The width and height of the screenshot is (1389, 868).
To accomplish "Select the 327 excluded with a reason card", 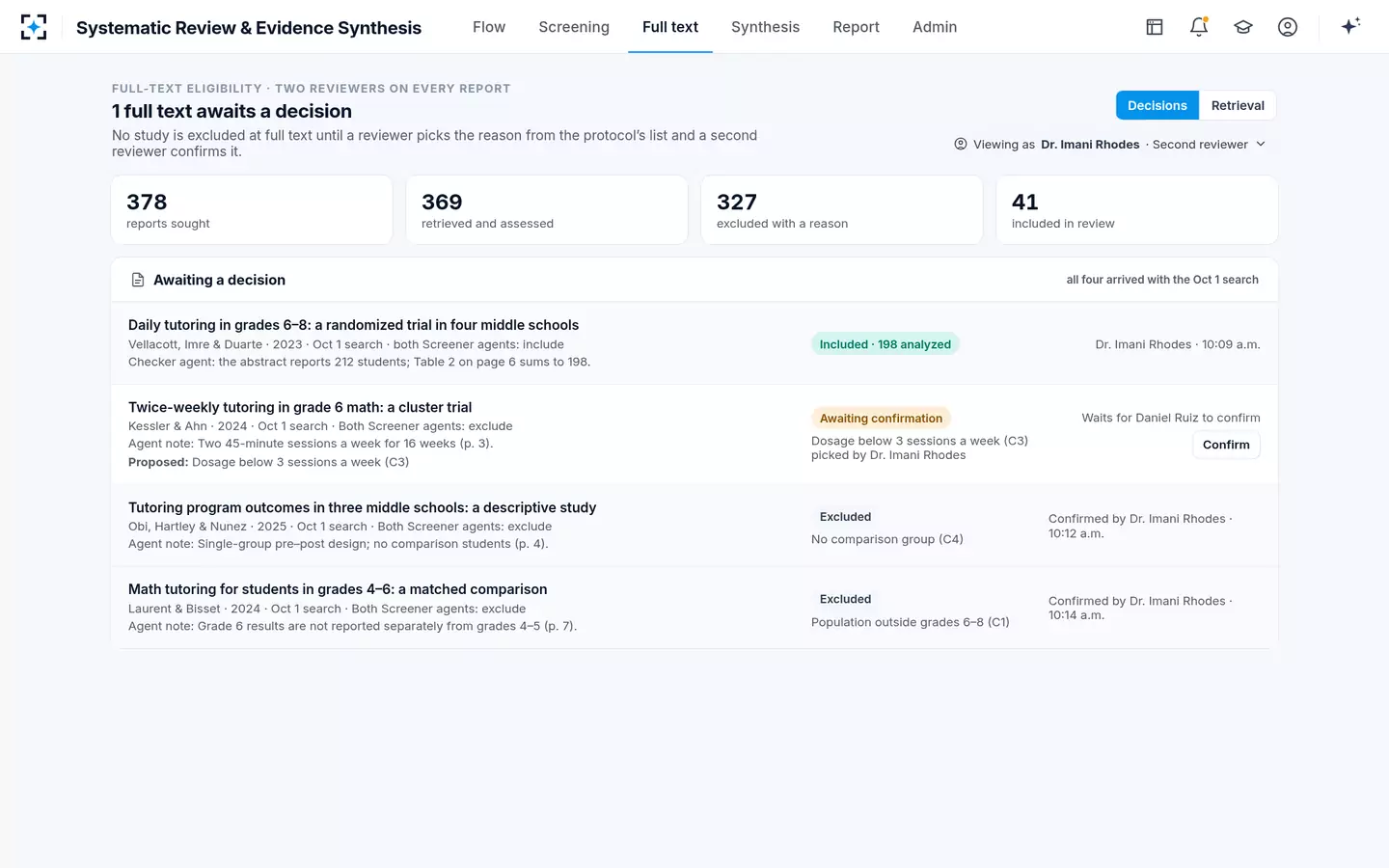I will point(841,209).
